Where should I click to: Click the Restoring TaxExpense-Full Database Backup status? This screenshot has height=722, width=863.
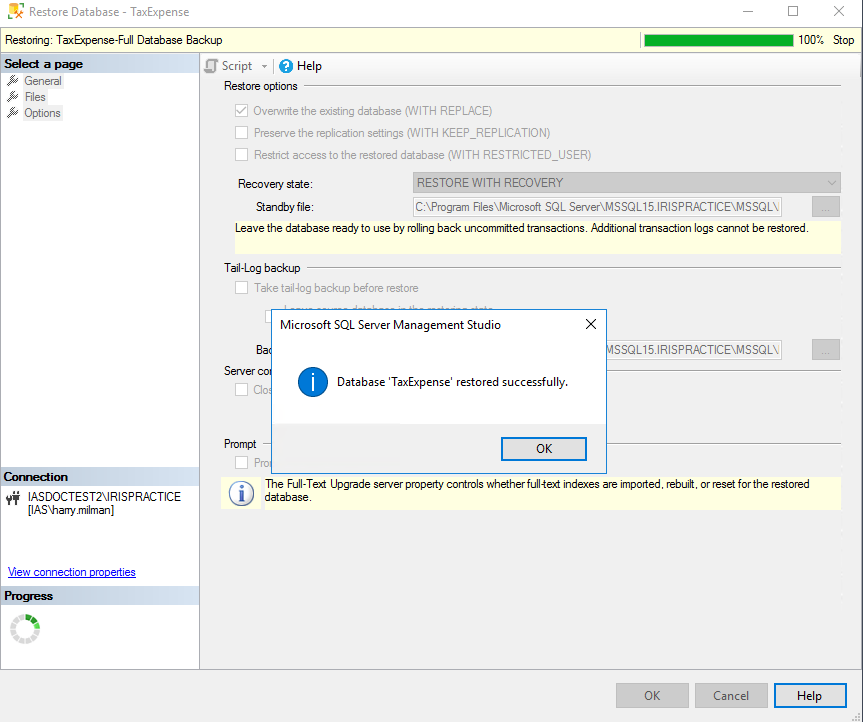114,40
